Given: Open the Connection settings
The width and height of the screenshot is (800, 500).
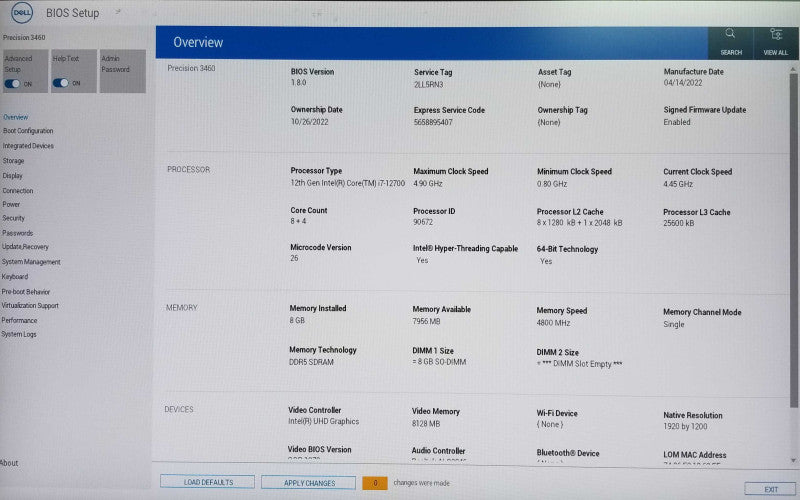Looking at the screenshot, I should [18, 190].
